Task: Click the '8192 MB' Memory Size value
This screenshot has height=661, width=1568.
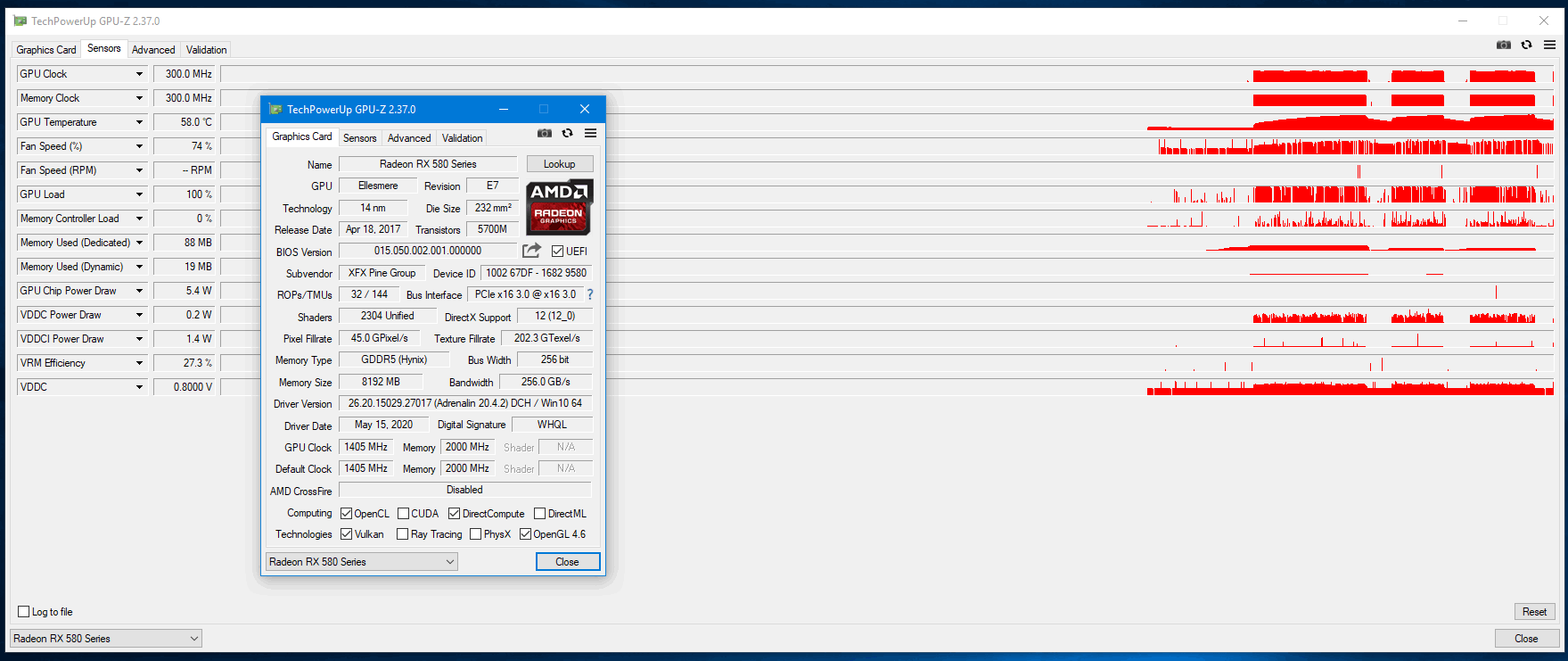Action: click(381, 382)
